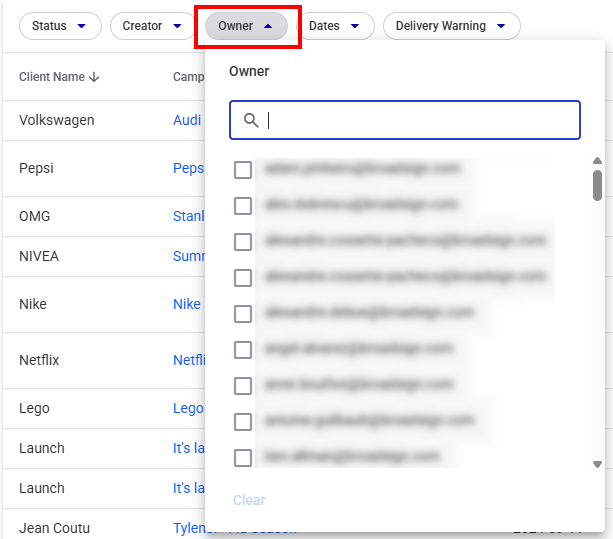The height and width of the screenshot is (539, 613).
Task: Click the scroll-down arrow of the owner list
Action: coord(597,464)
